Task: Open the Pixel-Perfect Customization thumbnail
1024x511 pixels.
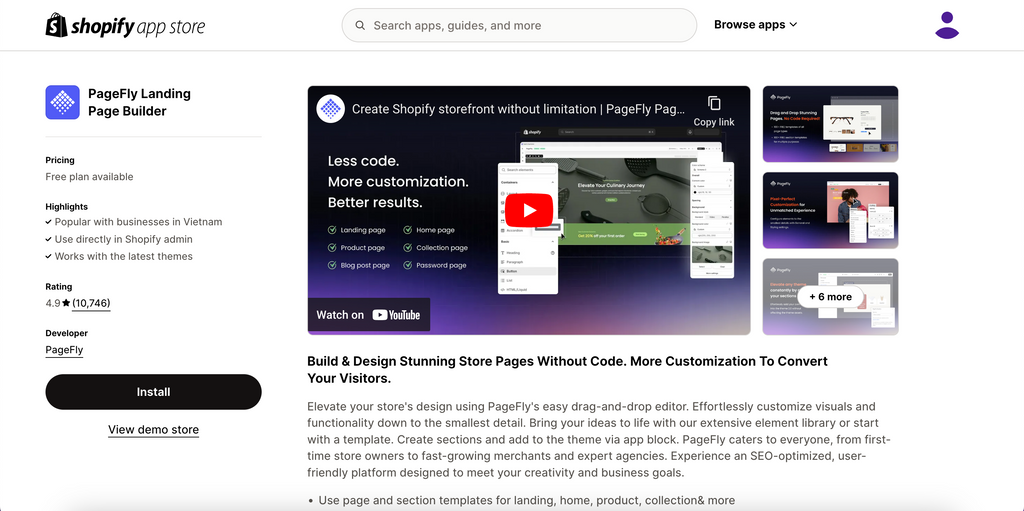Action: [x=830, y=210]
